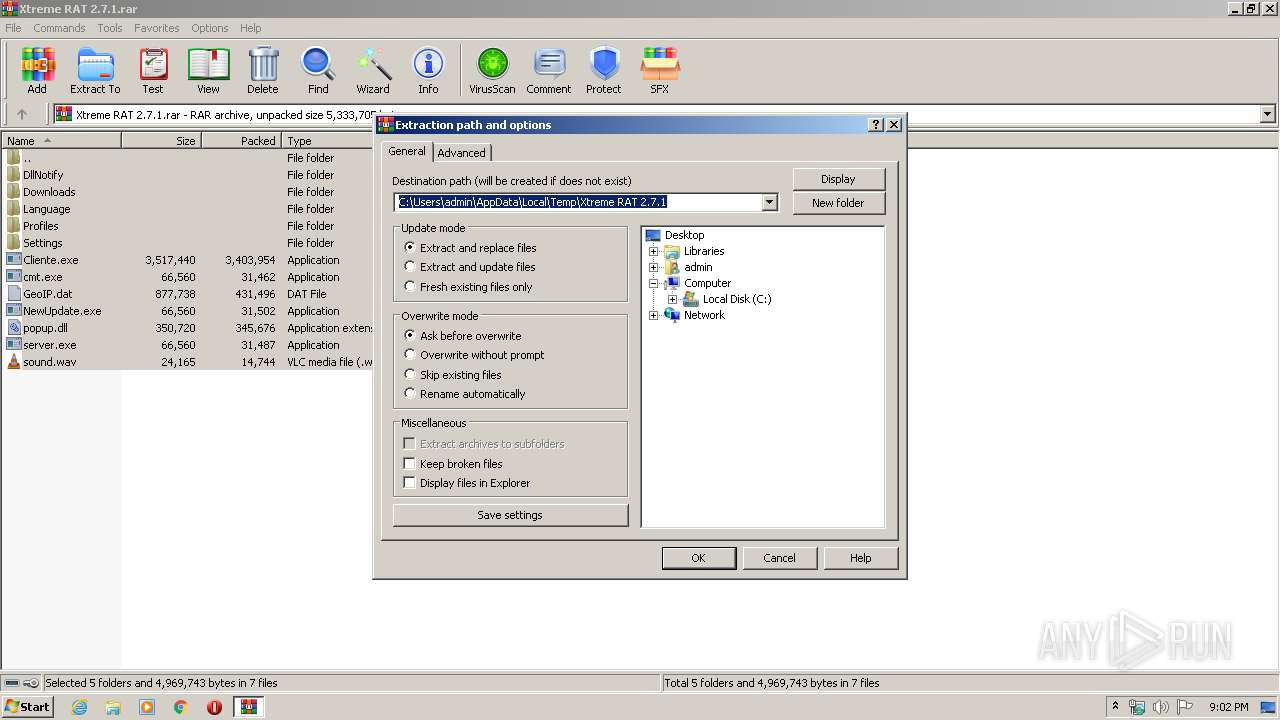Collapse Computer node in folder tree
The image size is (1280, 720).
(654, 283)
